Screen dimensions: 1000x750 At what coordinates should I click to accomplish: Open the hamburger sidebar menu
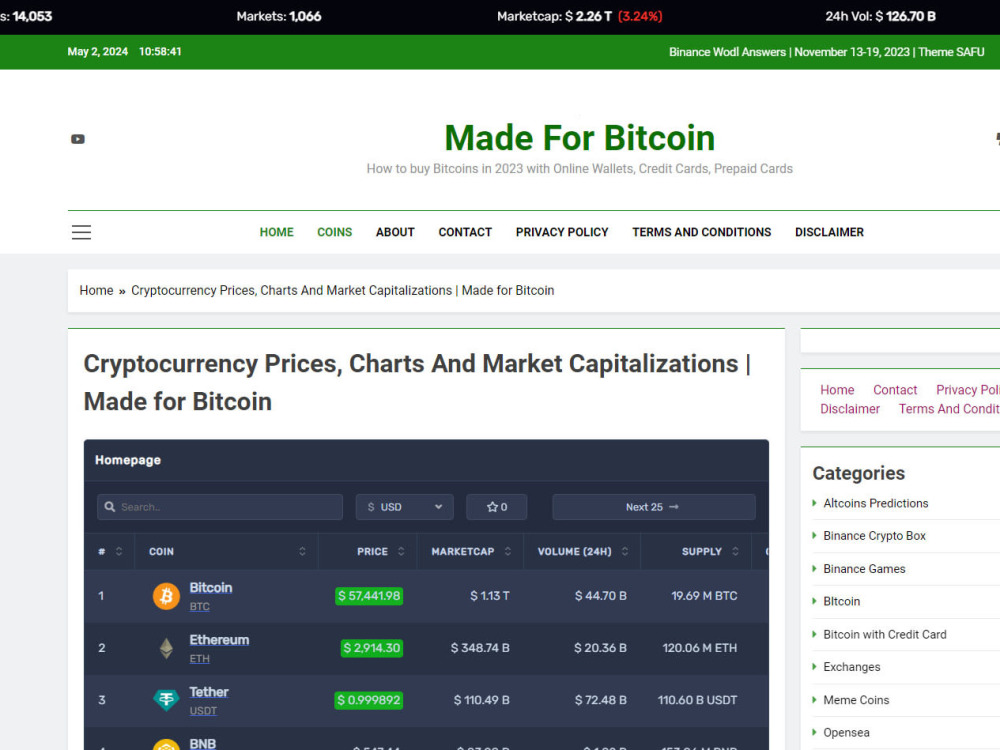tap(81, 232)
